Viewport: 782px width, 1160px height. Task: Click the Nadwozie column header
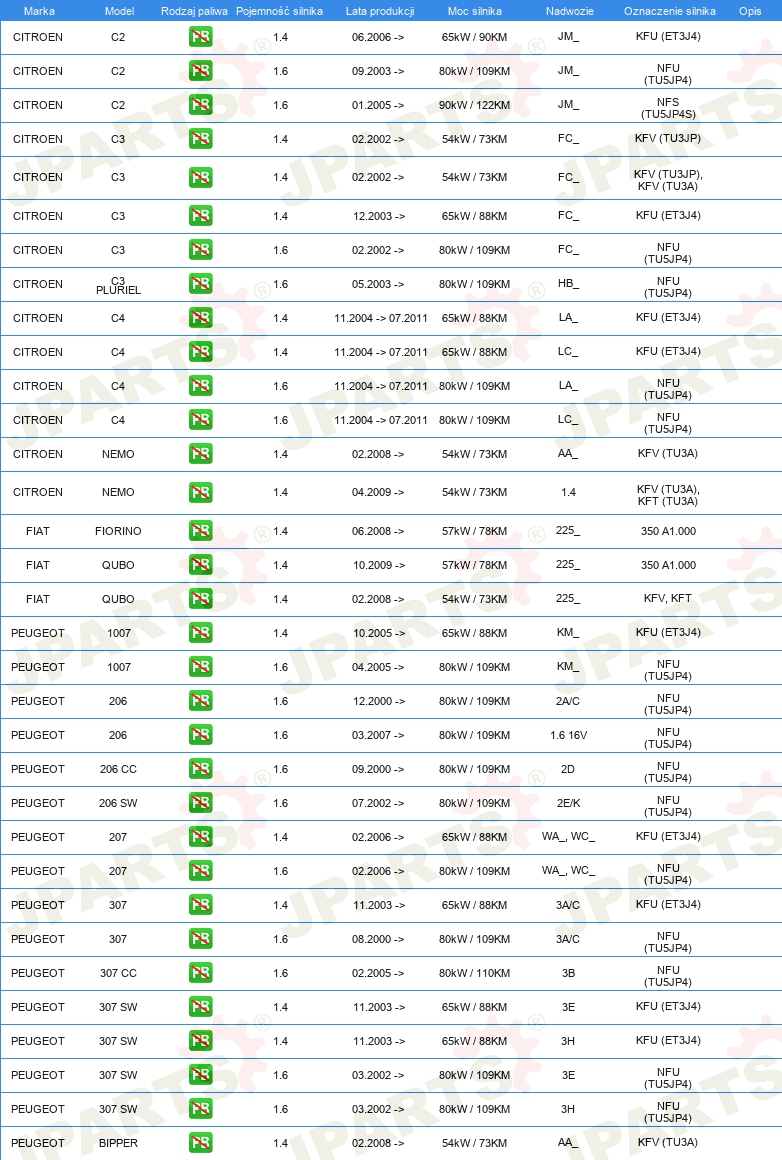point(569,11)
